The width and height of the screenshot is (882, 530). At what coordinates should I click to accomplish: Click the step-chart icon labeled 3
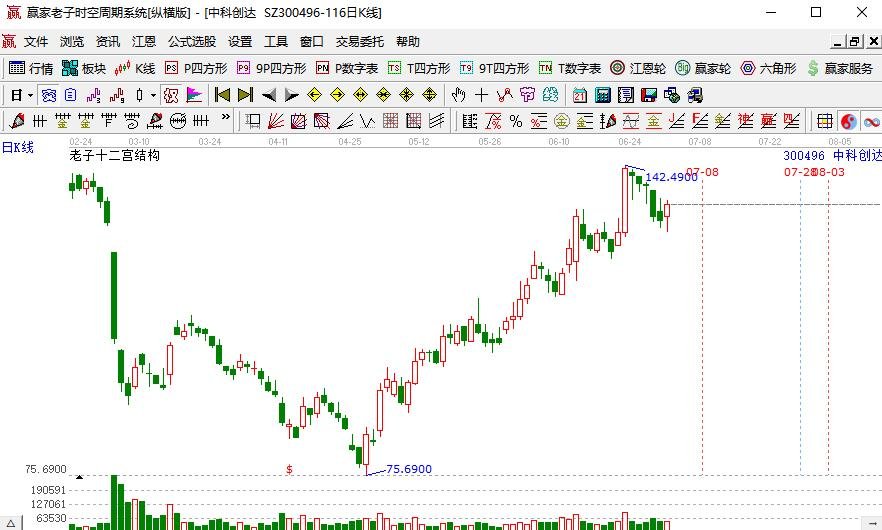click(93, 96)
